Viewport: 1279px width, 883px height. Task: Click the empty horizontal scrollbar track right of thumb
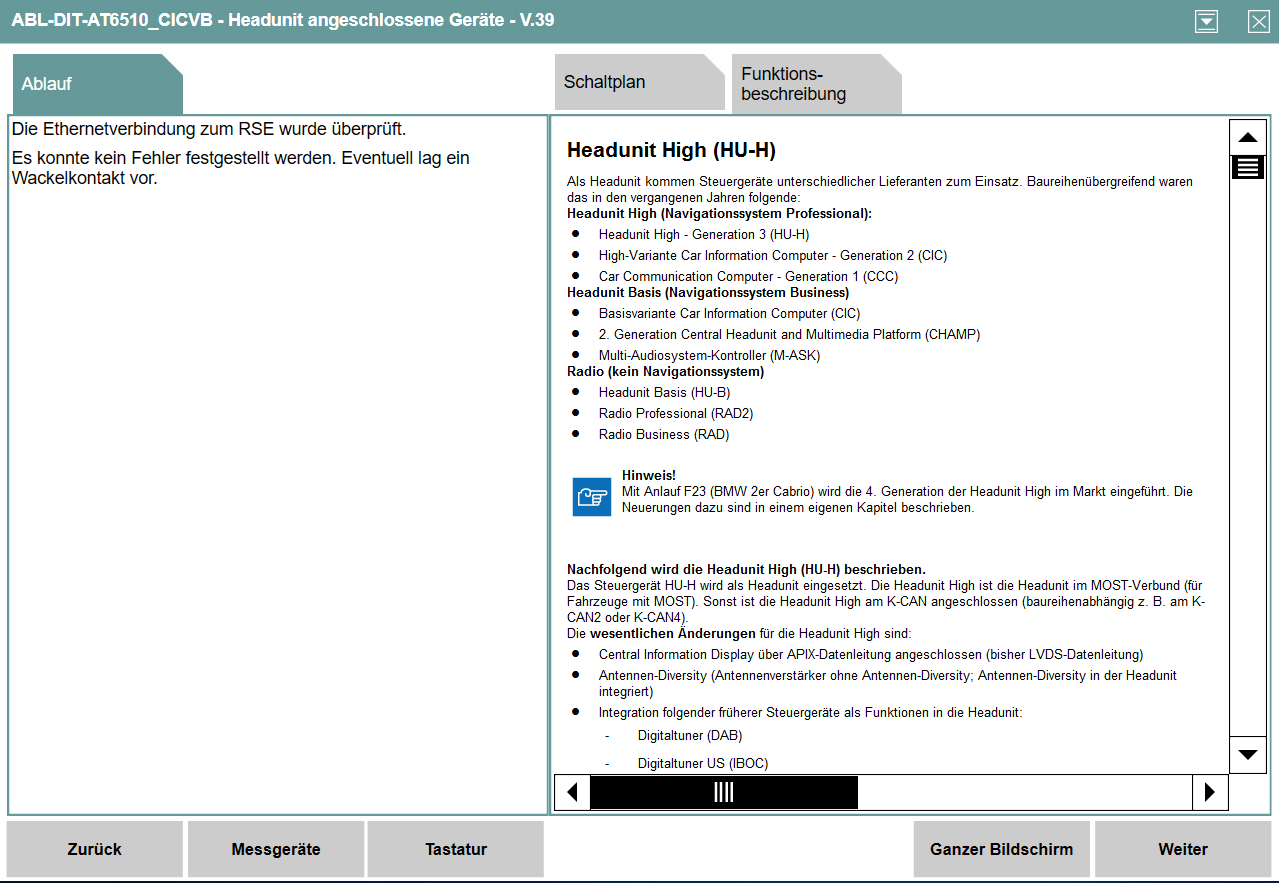coord(1024,792)
